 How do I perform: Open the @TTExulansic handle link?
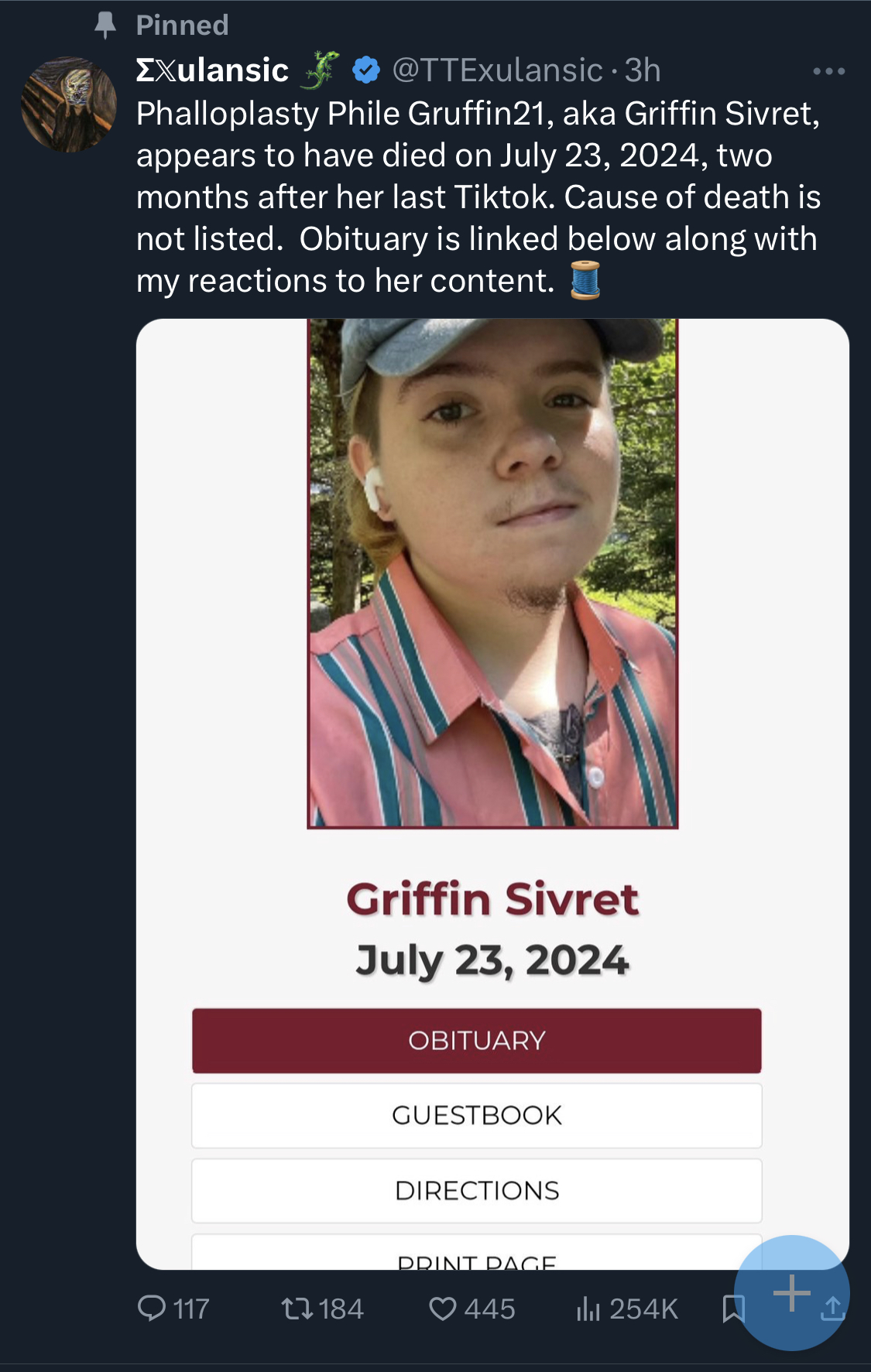(498, 70)
